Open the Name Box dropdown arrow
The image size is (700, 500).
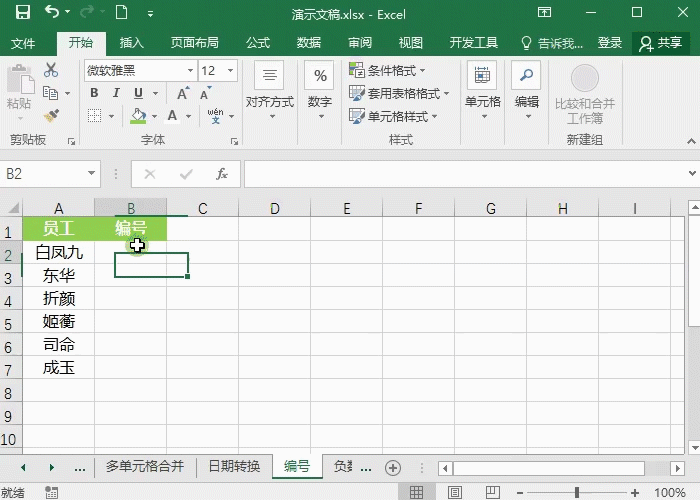pos(91,173)
